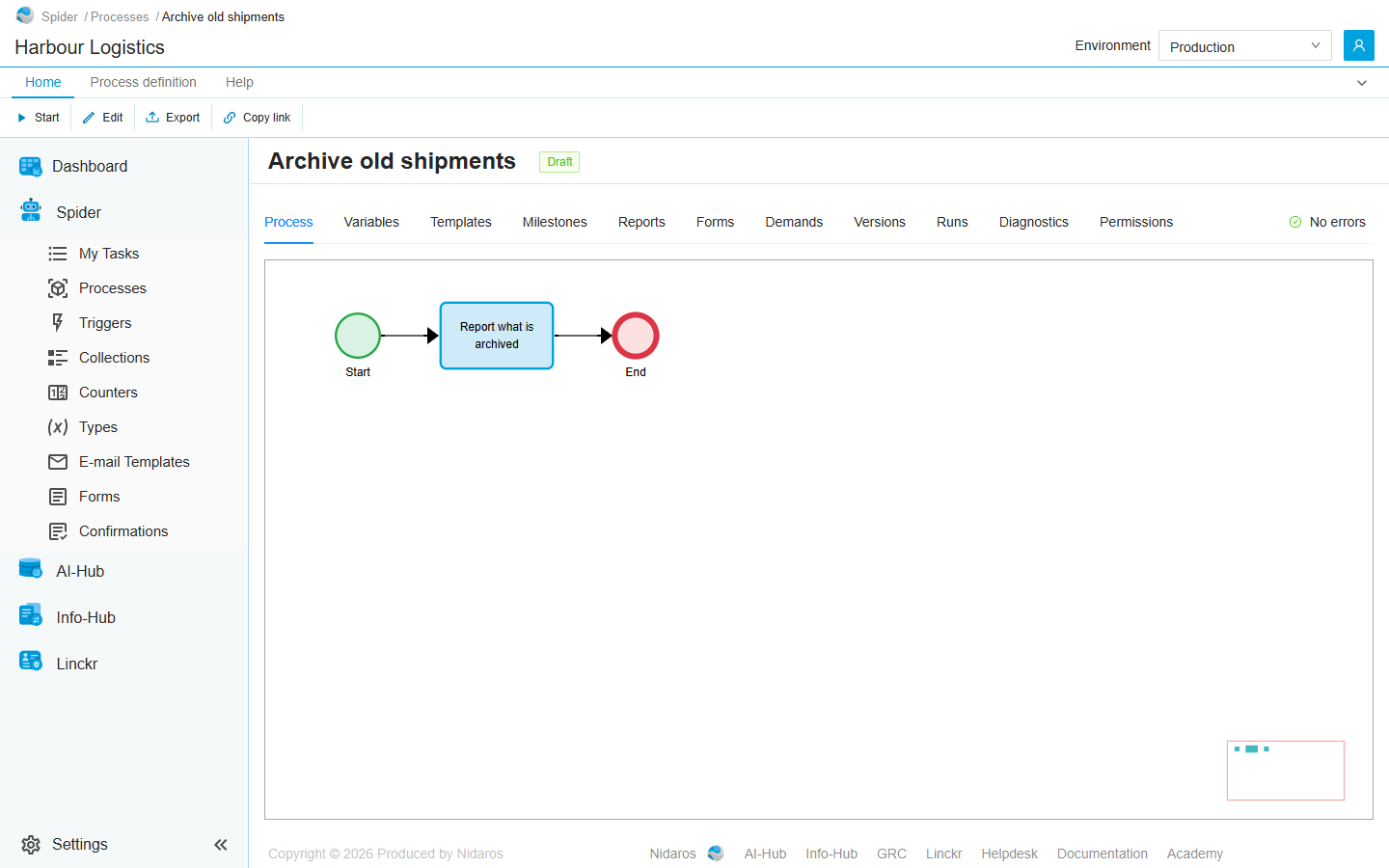Click the No errors status indicator
The height and width of the screenshot is (868, 1389).
pos(1327,222)
